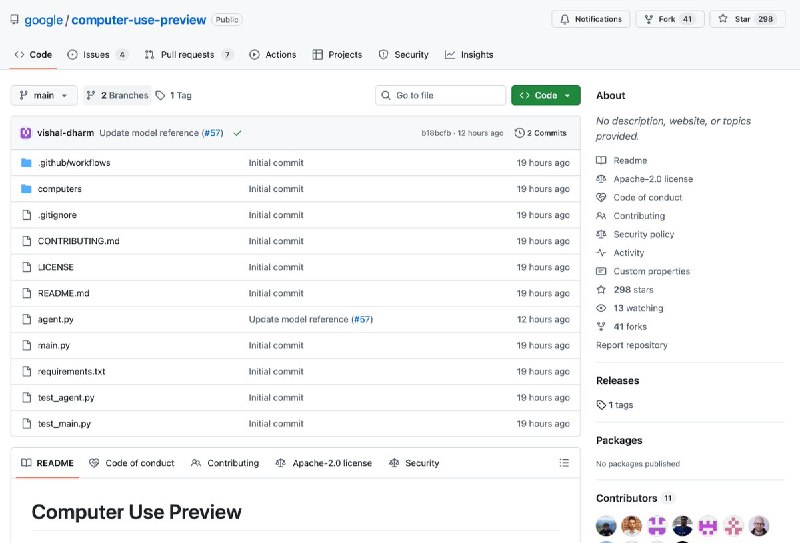Viewport: 800px width, 543px height.
Task: Focus the Go to file search field
Action: (x=440, y=95)
